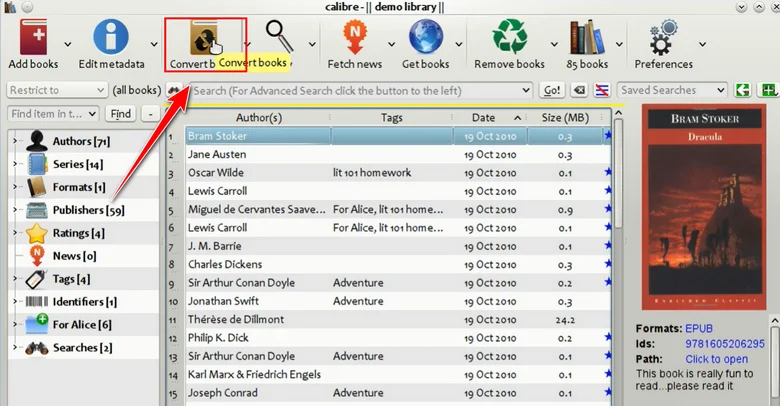
Task: Click the Fetch news icon
Action: click(x=355, y=37)
